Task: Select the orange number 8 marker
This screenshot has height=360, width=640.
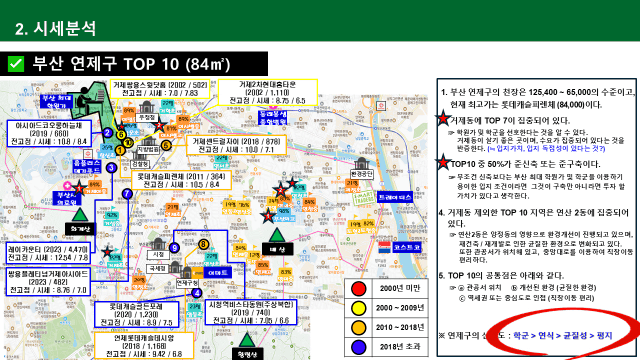Action: [x=203, y=244]
